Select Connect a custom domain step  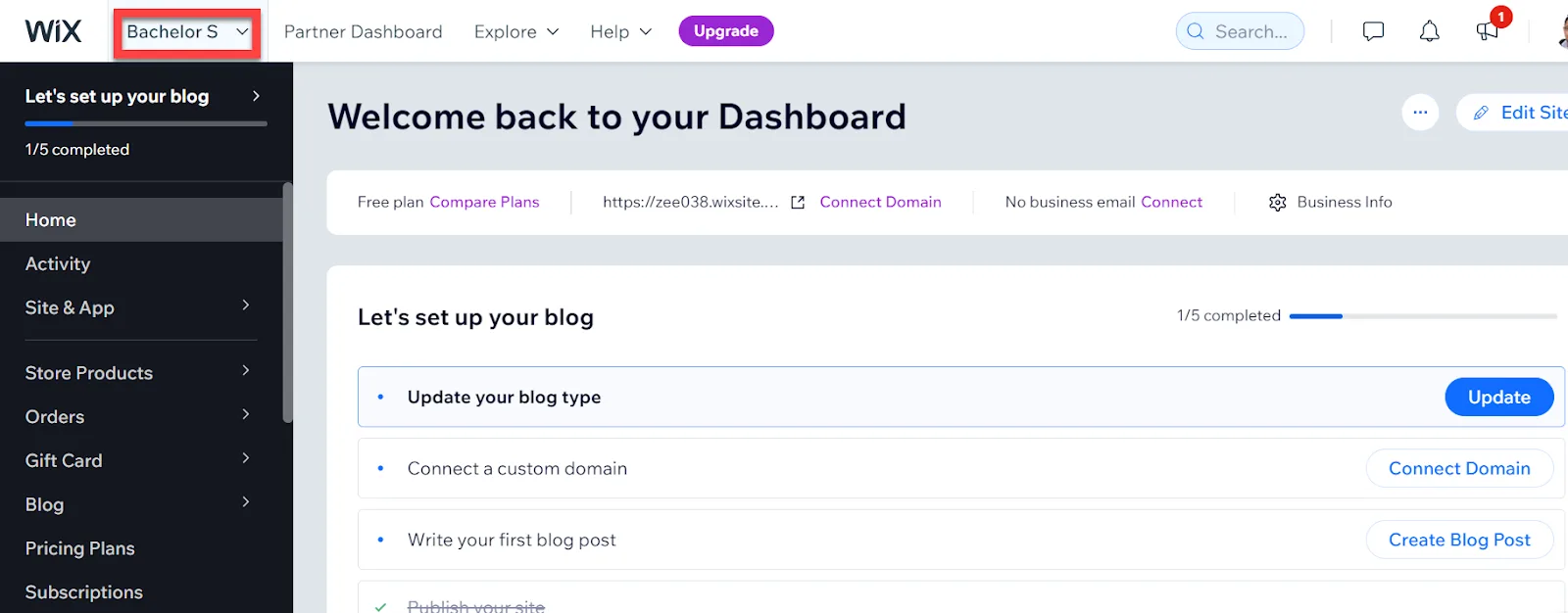960,468
